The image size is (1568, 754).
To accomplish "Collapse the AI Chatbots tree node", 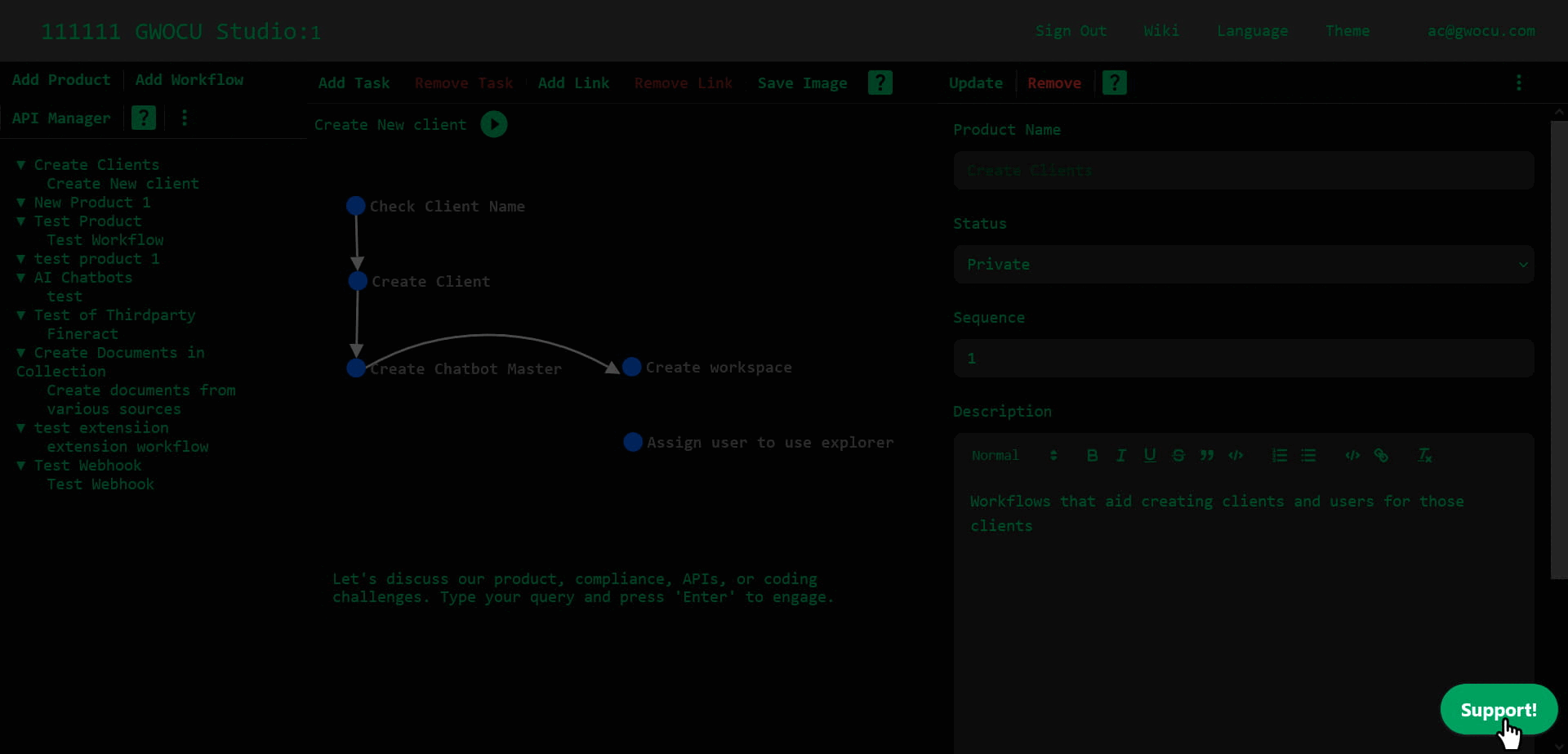I will (x=21, y=278).
